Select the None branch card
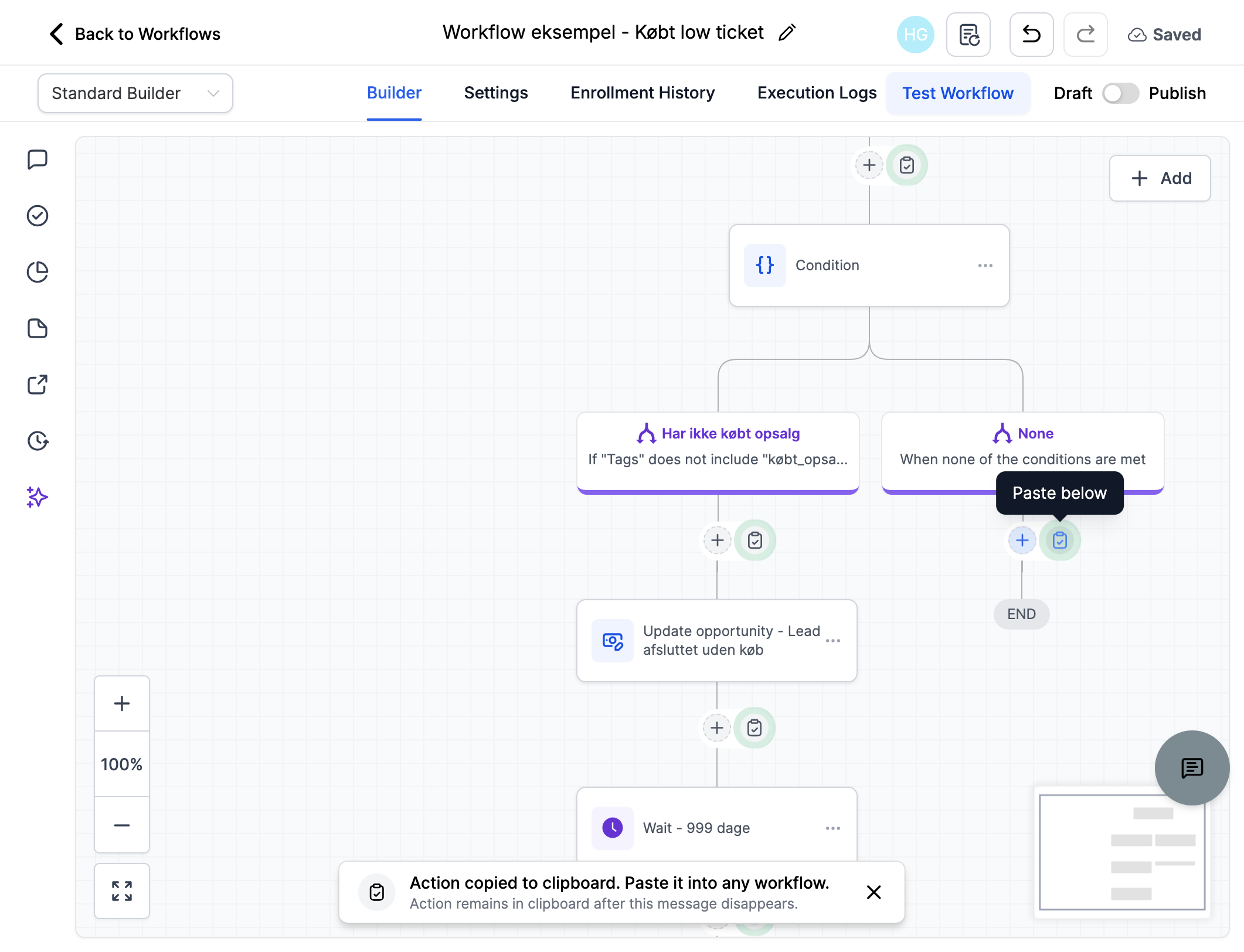 1023,453
